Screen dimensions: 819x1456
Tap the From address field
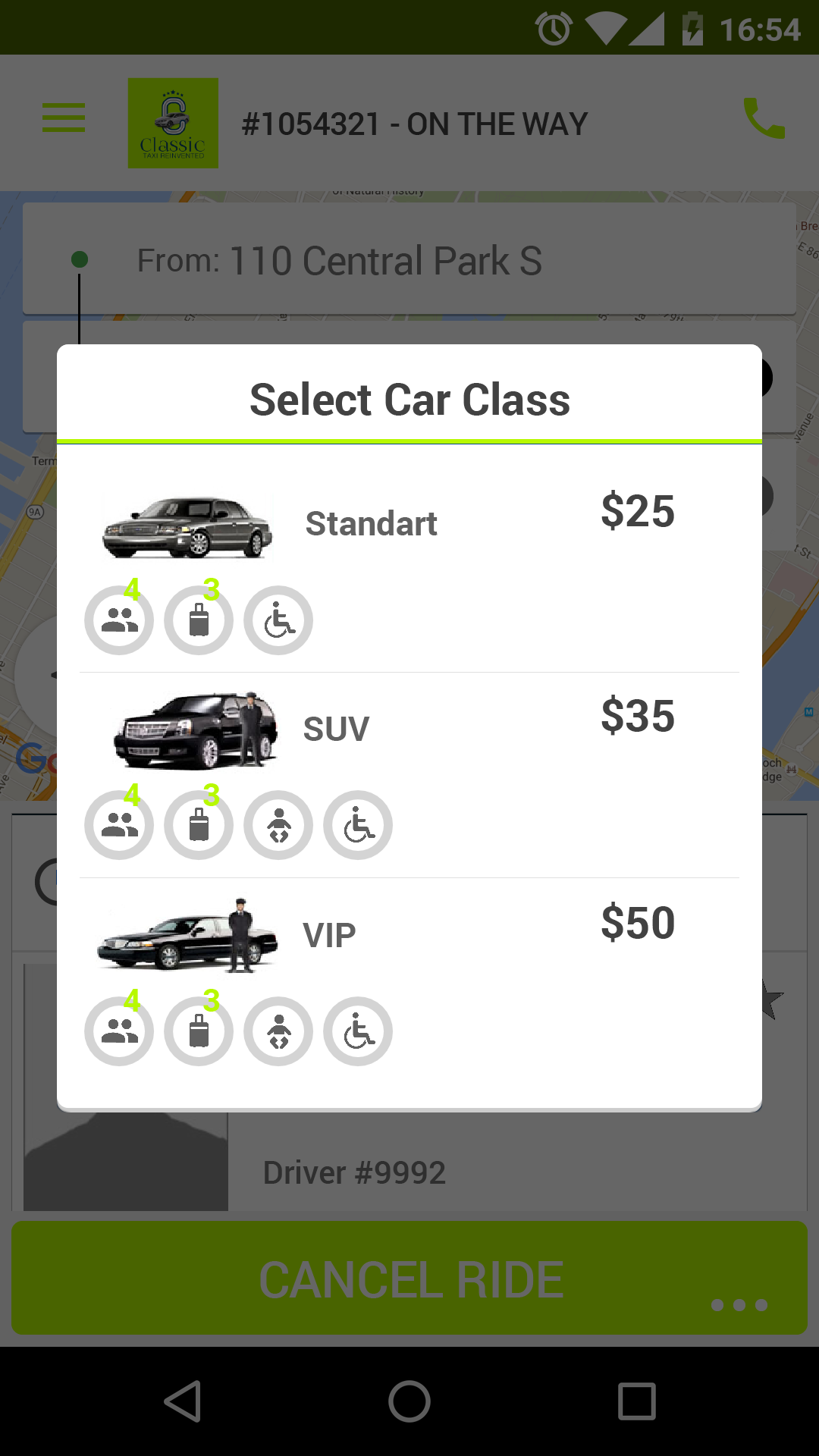[x=409, y=260]
